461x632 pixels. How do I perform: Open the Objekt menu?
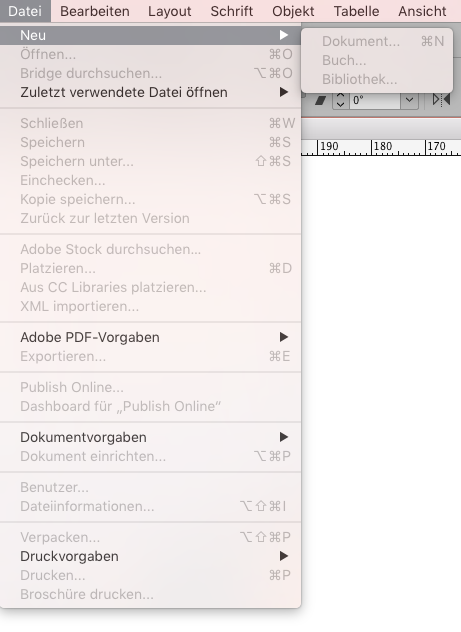click(x=293, y=11)
